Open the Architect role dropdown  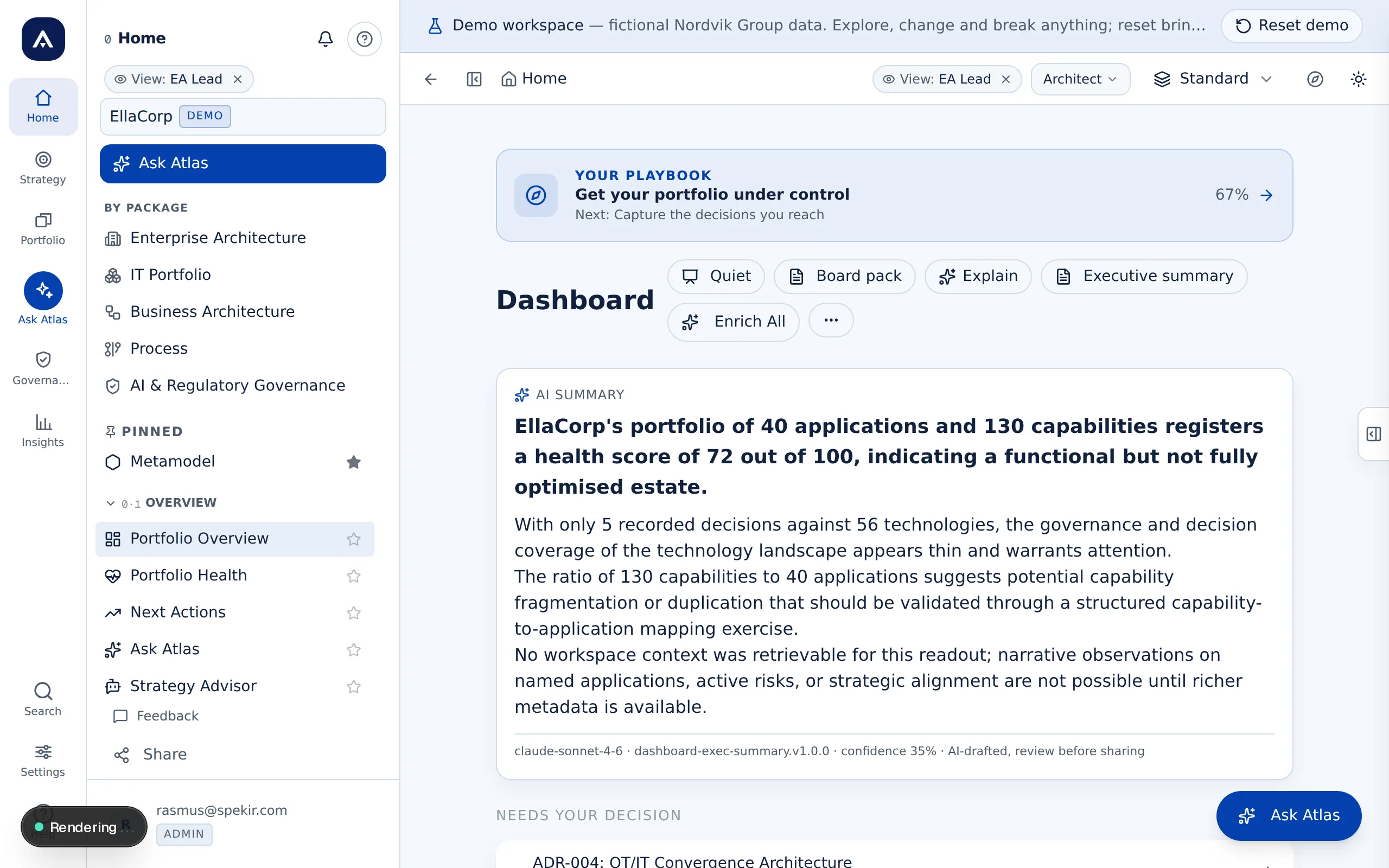click(x=1080, y=79)
